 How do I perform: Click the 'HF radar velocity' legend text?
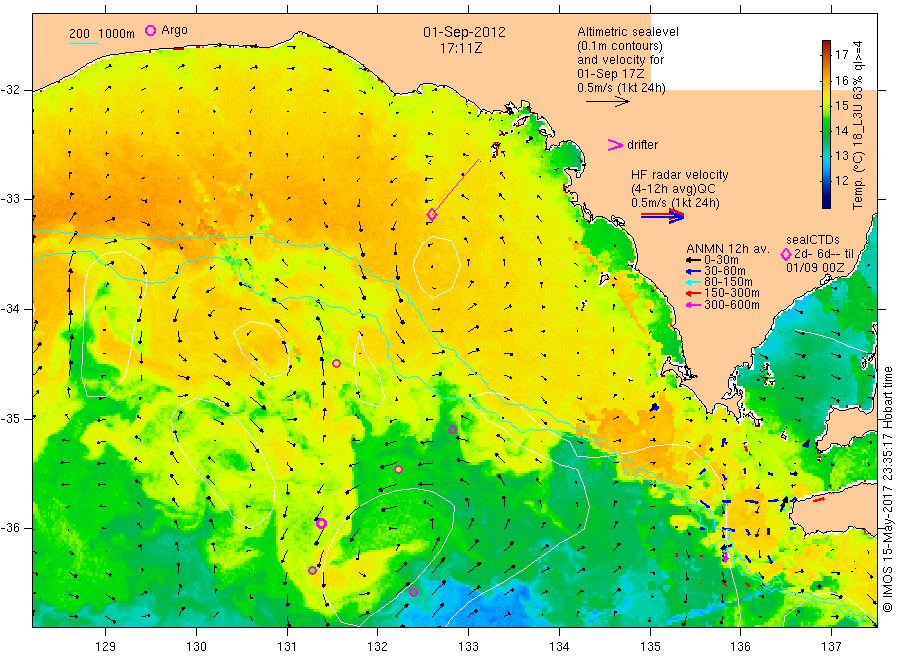pyautogui.click(x=680, y=175)
